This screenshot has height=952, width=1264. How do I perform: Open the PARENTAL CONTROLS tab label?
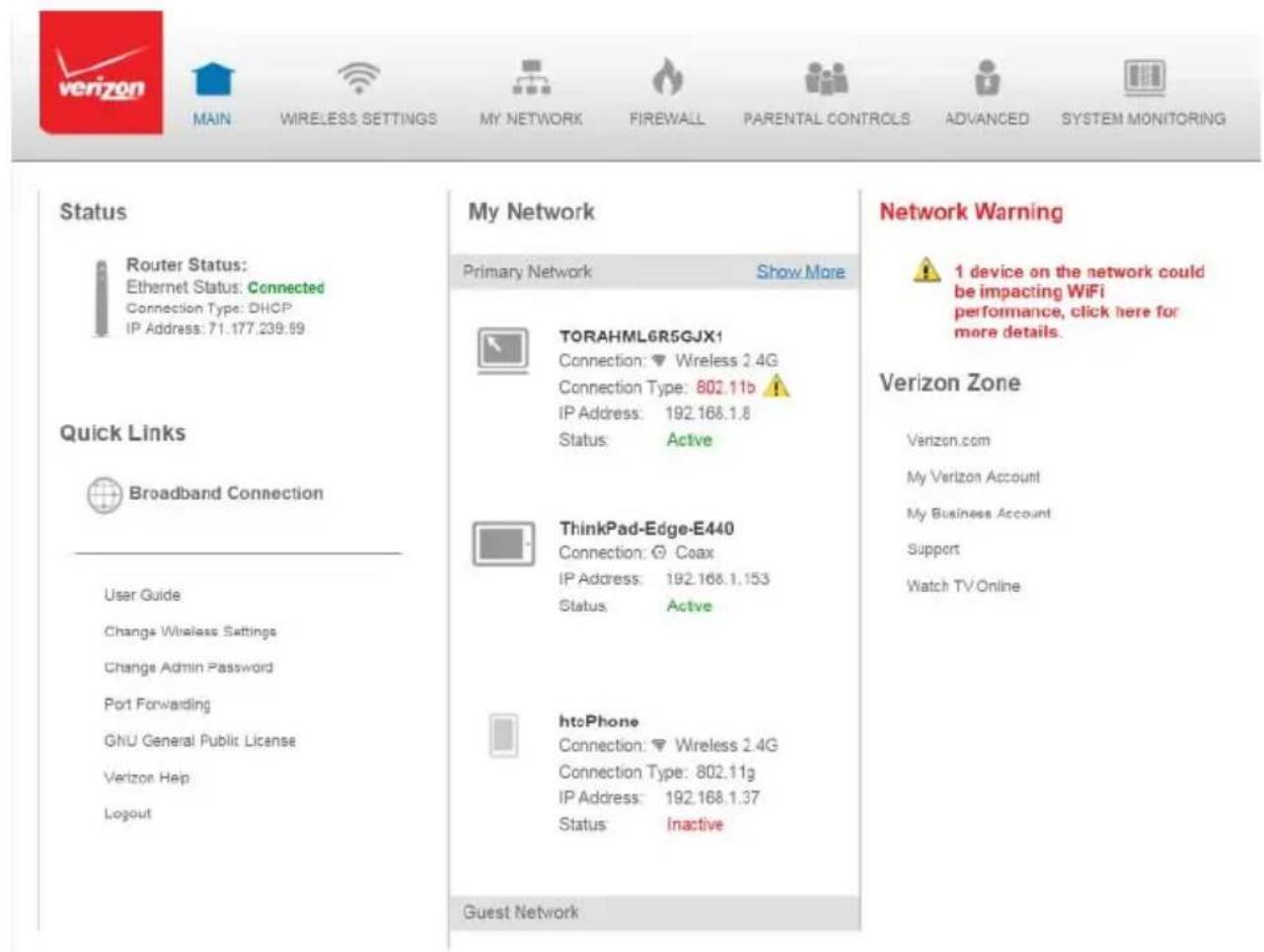827,118
